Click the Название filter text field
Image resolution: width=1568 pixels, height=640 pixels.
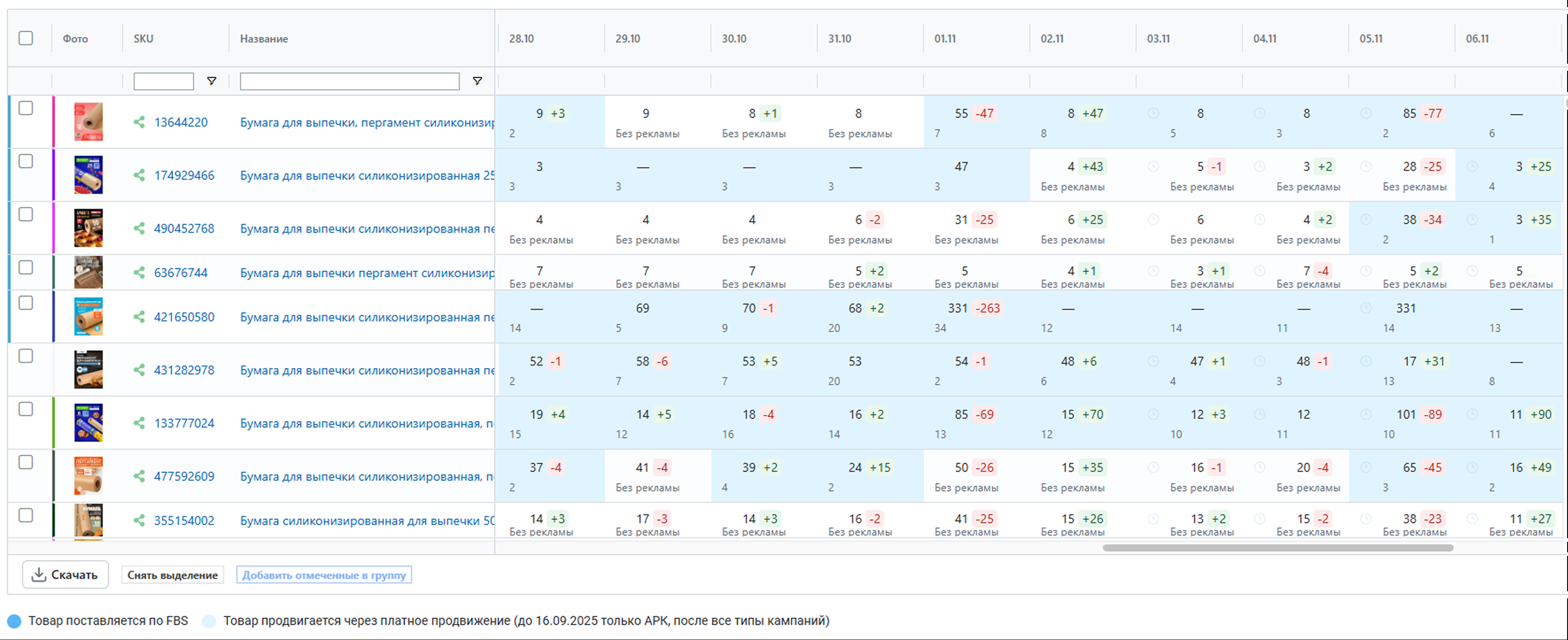(x=349, y=81)
